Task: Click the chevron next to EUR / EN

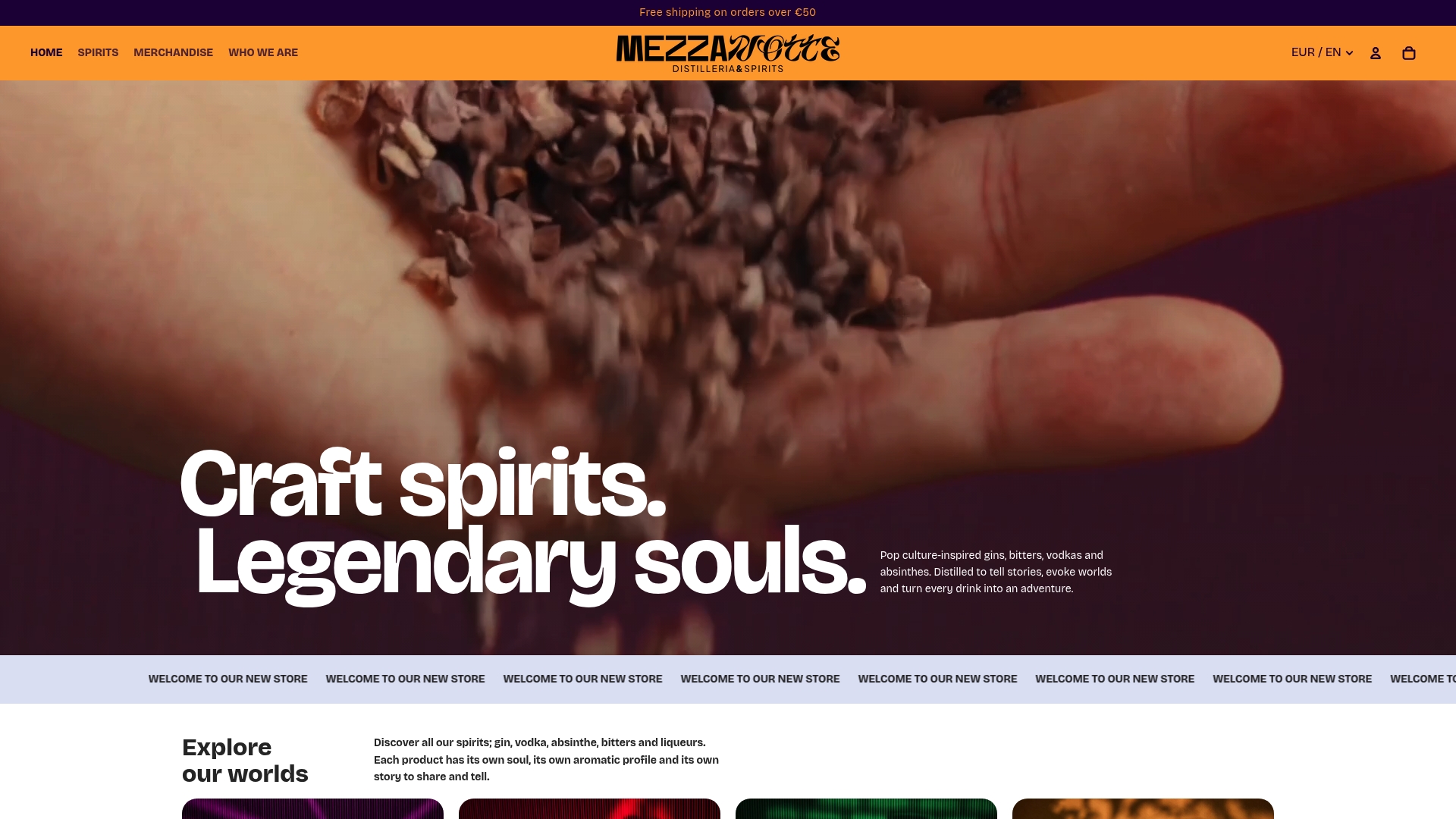Action: 1349,53
